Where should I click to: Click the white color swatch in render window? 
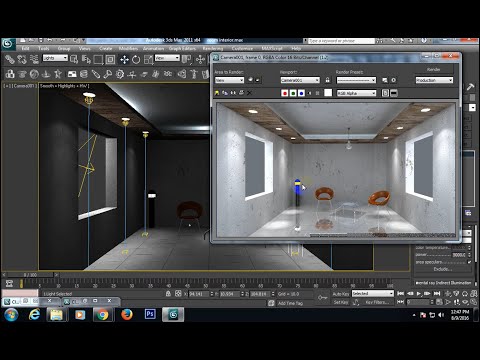[328, 93]
